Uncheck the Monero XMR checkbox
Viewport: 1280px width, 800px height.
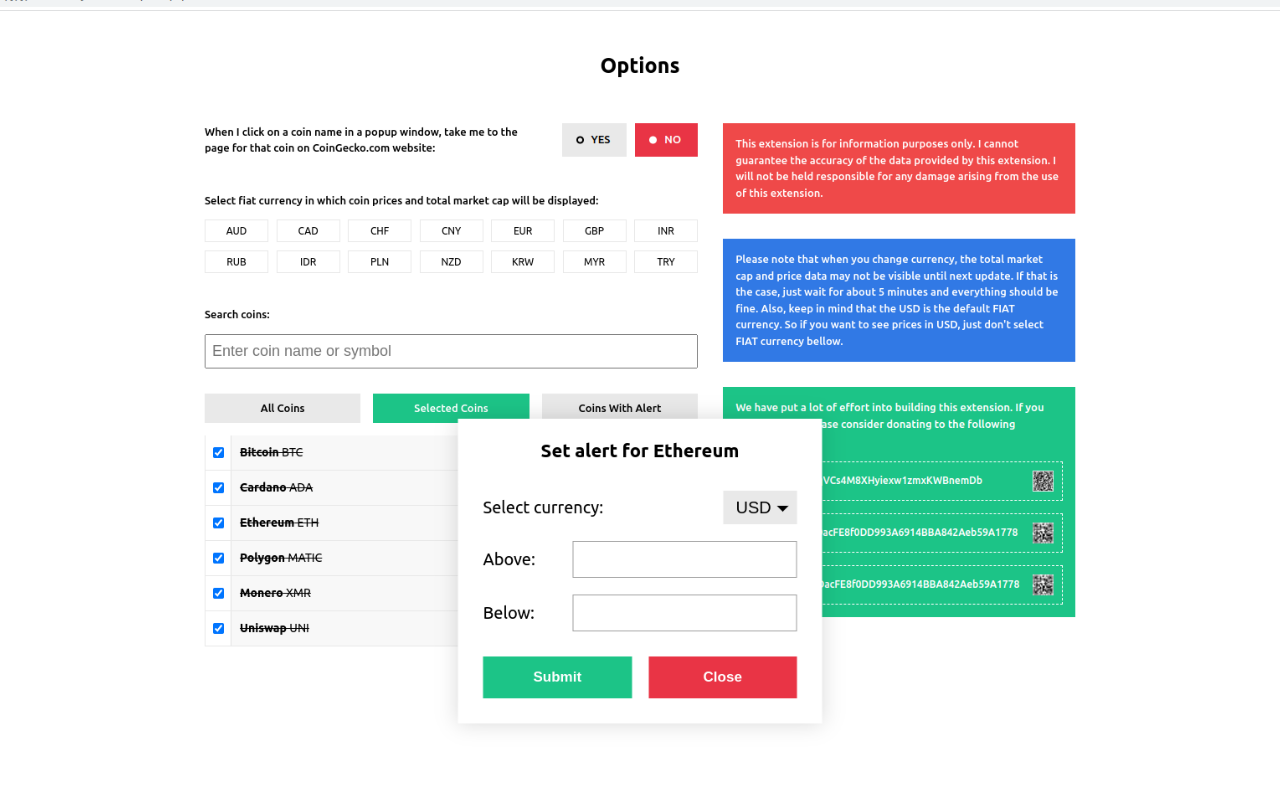coord(218,593)
